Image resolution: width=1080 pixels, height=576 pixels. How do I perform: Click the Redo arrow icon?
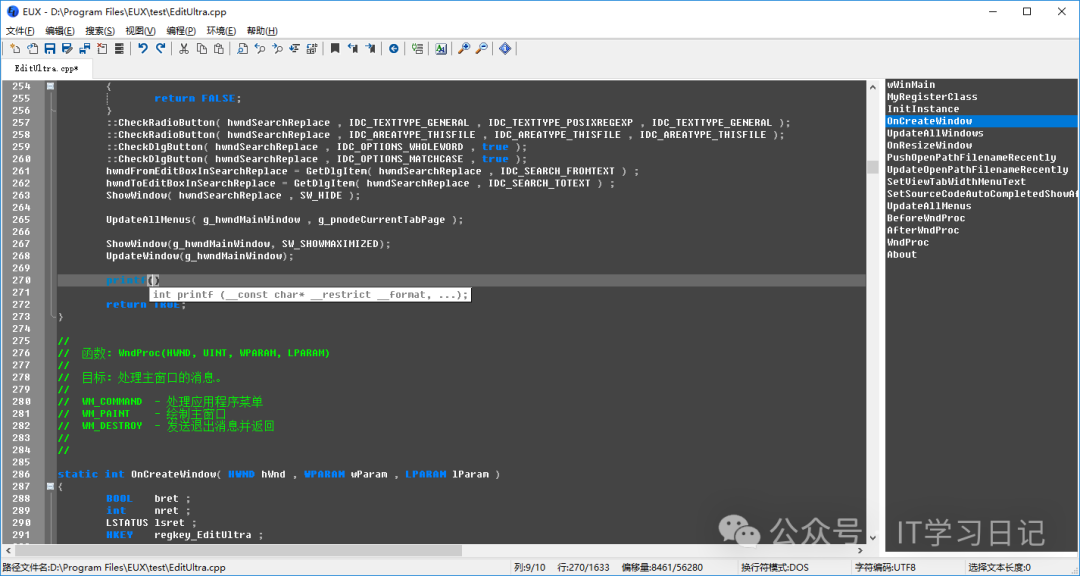point(161,48)
